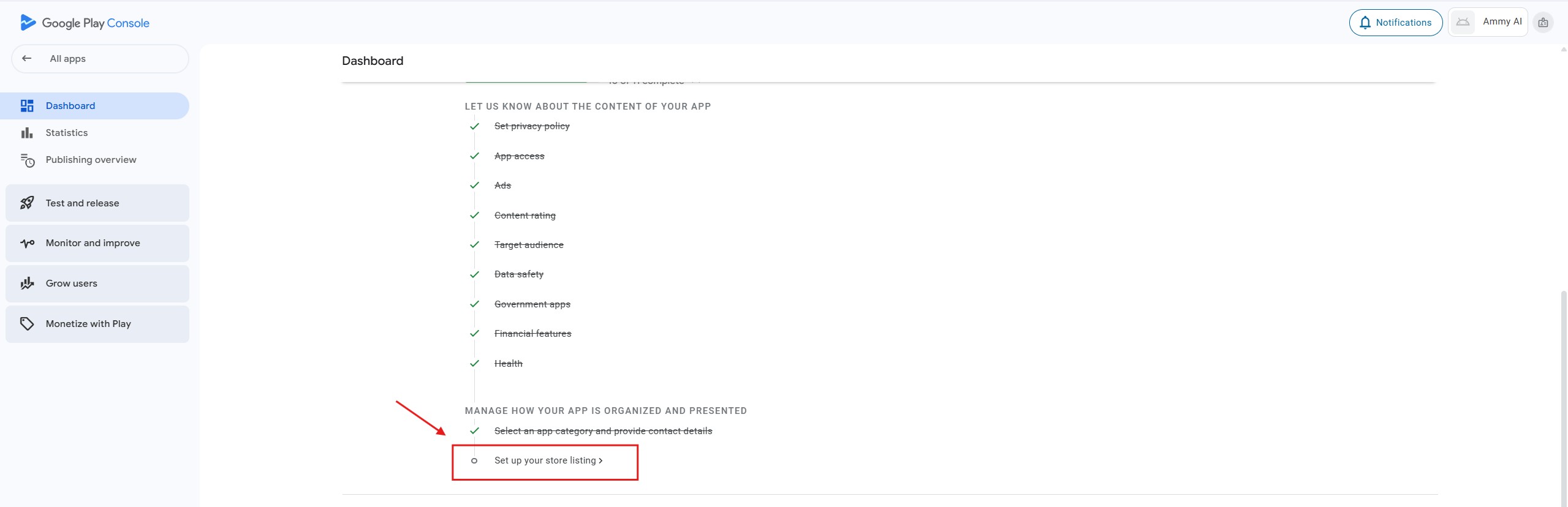Viewport: 1568px width, 507px height.
Task: Click the checkmark beside Data safety
Action: (474, 274)
